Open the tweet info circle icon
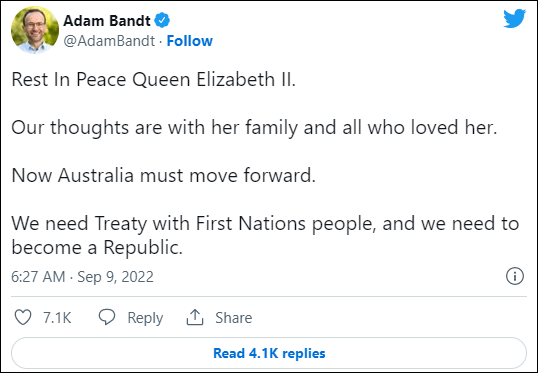The height and width of the screenshot is (373, 538). [515, 276]
